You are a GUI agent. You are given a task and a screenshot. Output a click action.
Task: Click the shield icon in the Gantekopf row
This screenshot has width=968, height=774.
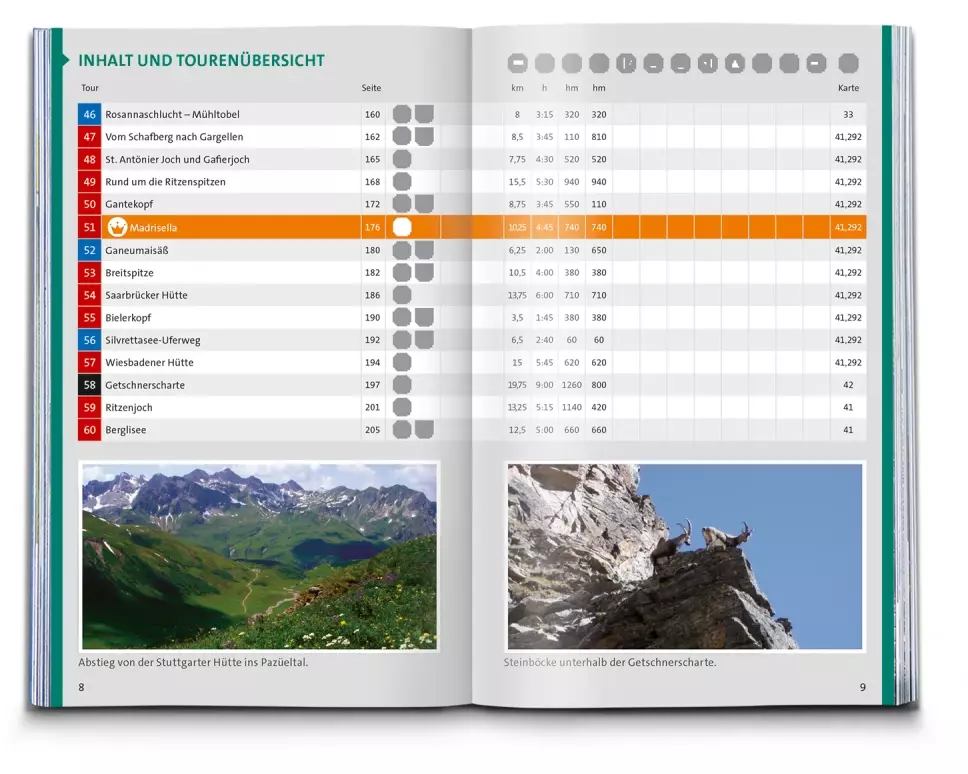click(x=424, y=204)
